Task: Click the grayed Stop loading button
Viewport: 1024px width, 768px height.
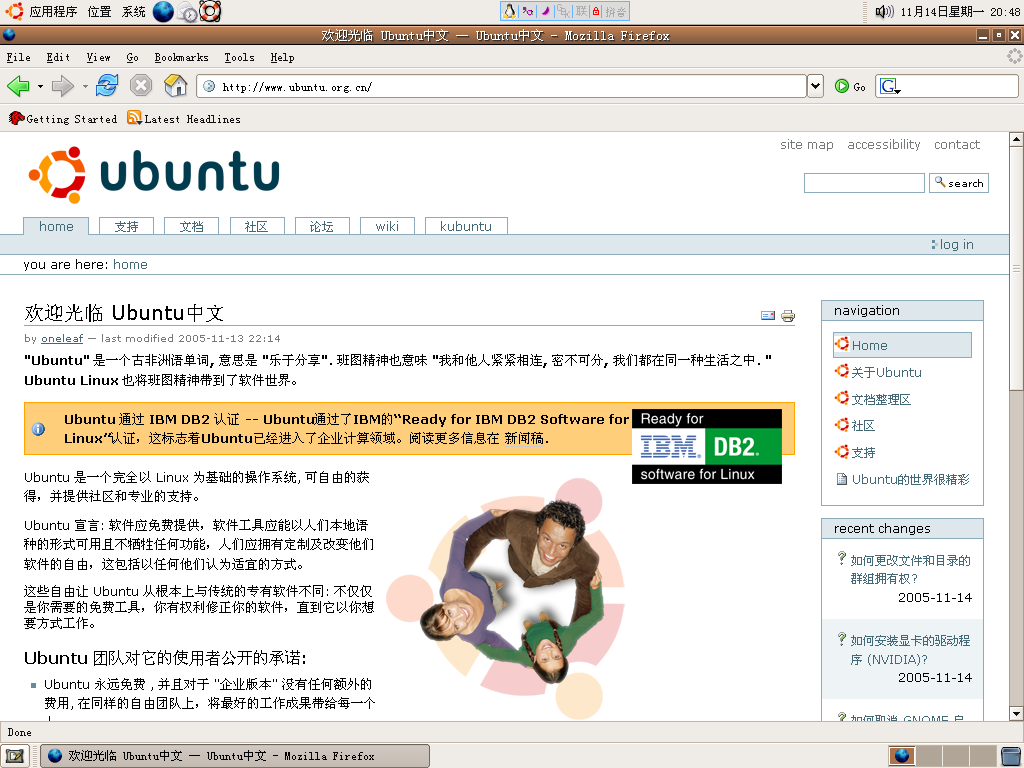Action: tap(141, 86)
